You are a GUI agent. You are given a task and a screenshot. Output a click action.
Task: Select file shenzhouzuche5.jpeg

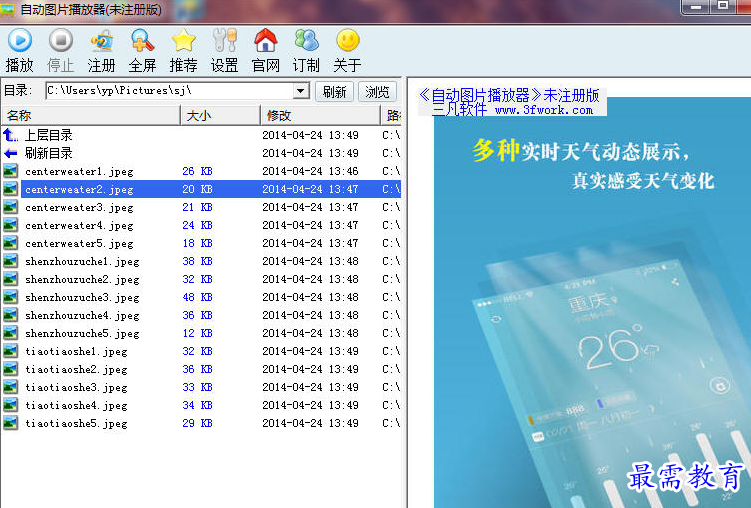pyautogui.click(x=82, y=333)
